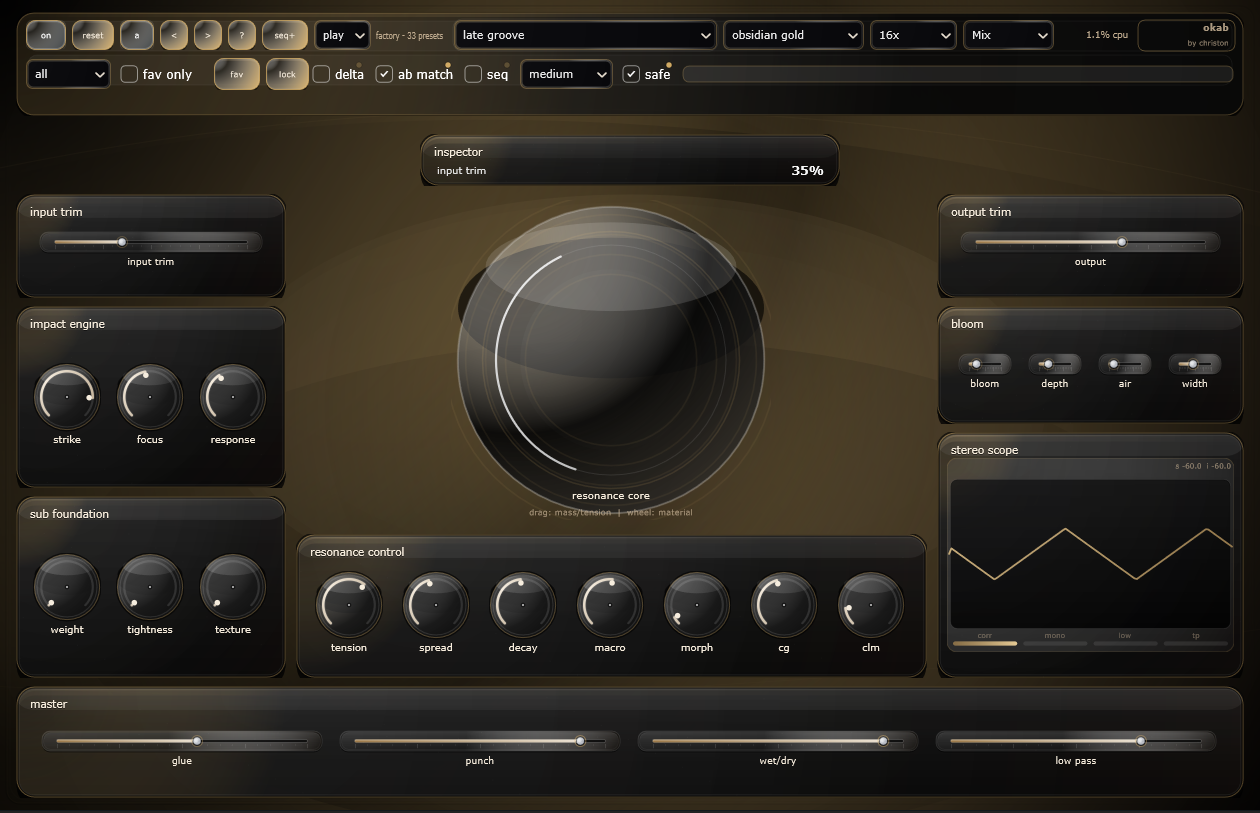Open the help via the question mark icon
1260x813 pixels.
(x=241, y=34)
